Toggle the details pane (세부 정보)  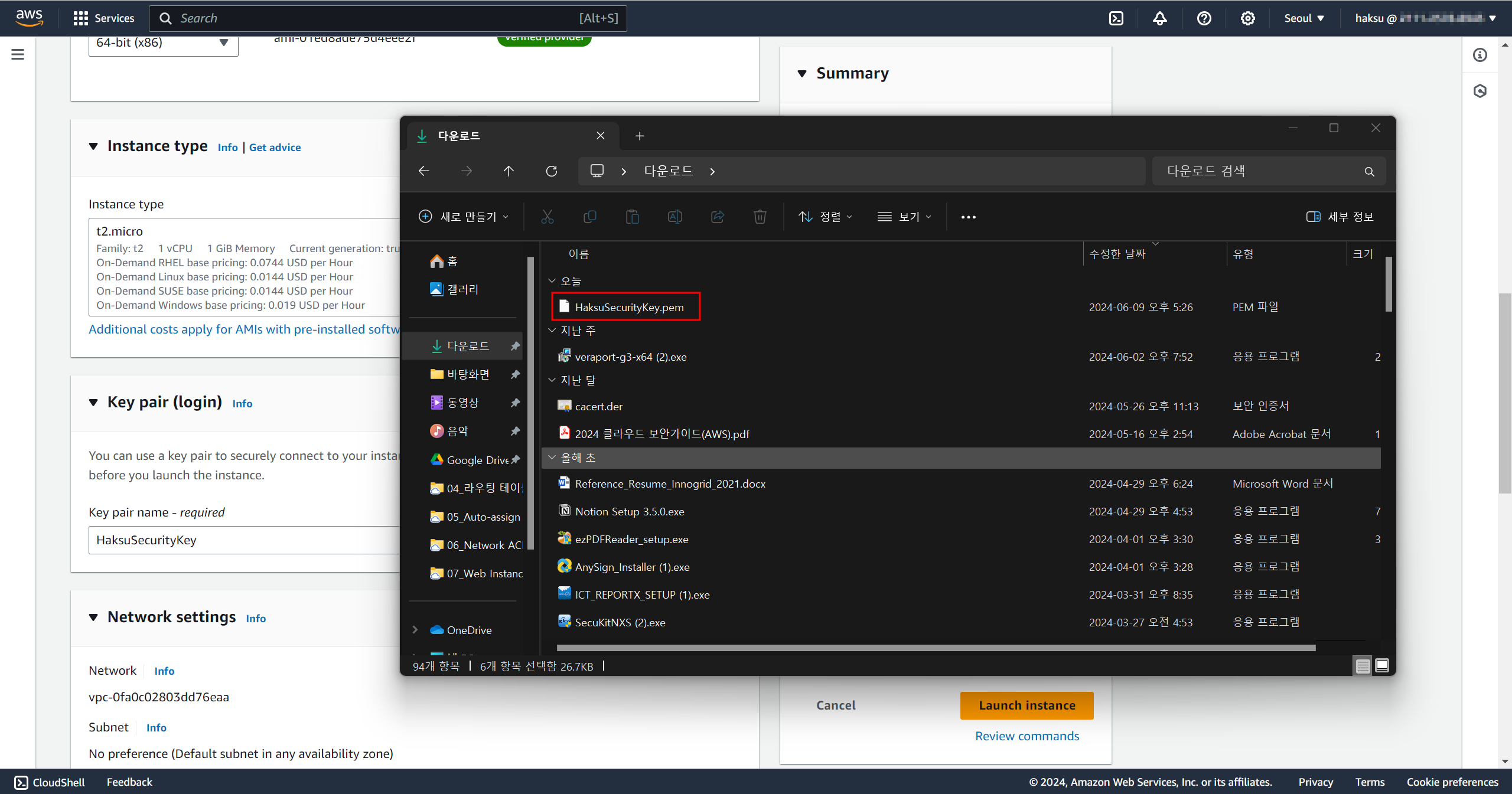1340,217
